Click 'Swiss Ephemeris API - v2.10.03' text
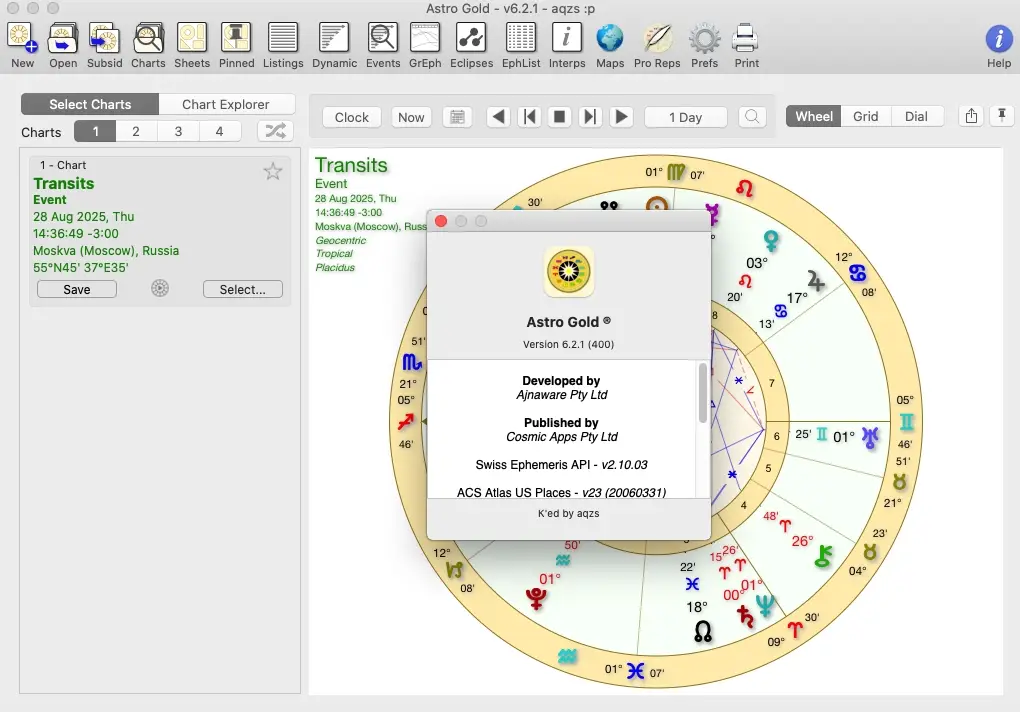Viewport: 1020px width, 712px height. pyautogui.click(x=561, y=465)
